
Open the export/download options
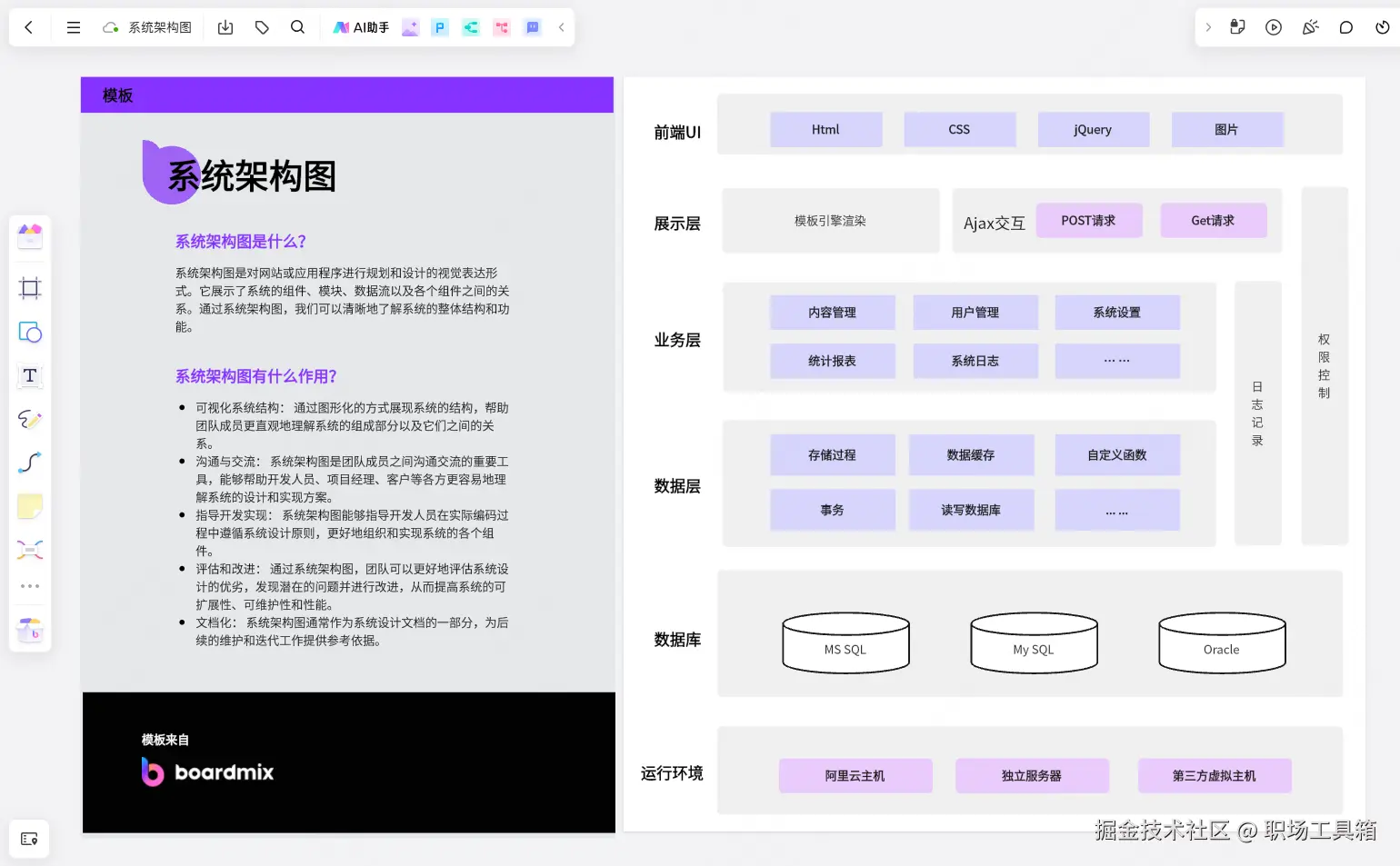pyautogui.click(x=225, y=27)
